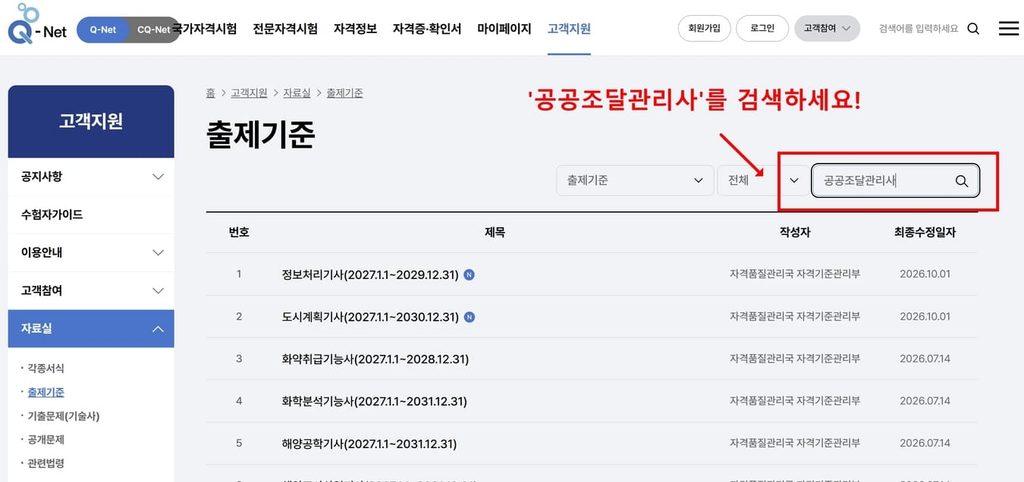
Task: Open the top search magnifier icon
Action: click(x=973, y=29)
